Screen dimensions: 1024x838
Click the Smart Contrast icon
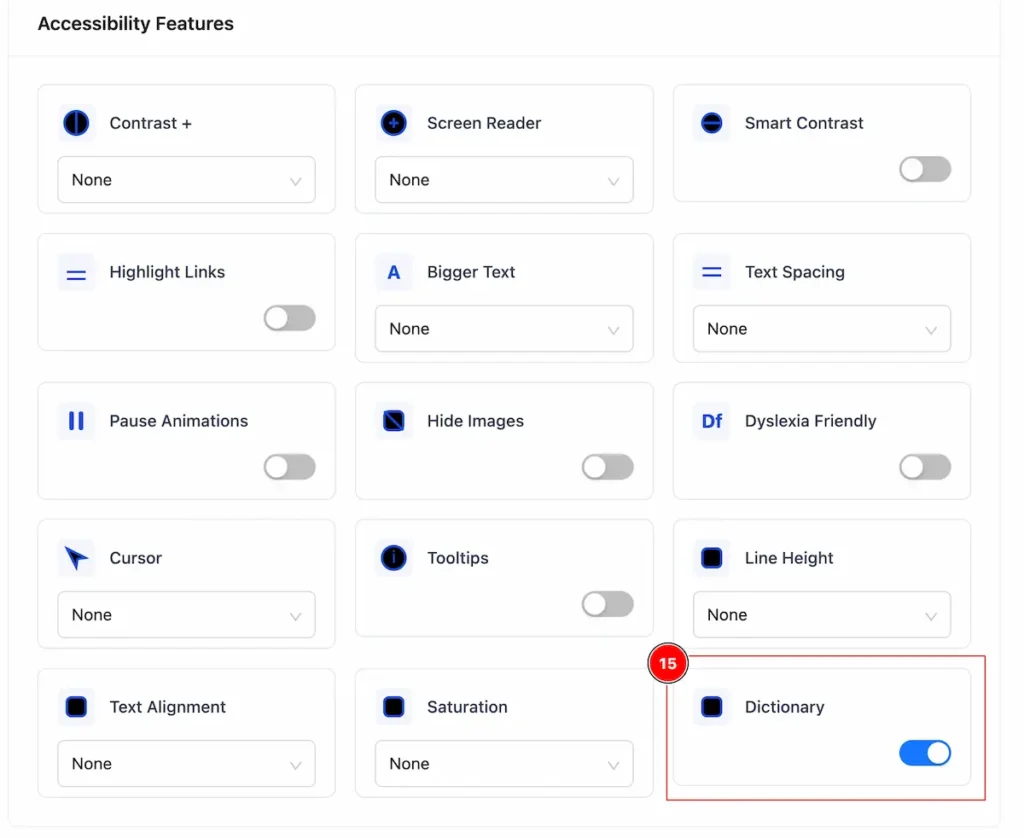(x=711, y=123)
